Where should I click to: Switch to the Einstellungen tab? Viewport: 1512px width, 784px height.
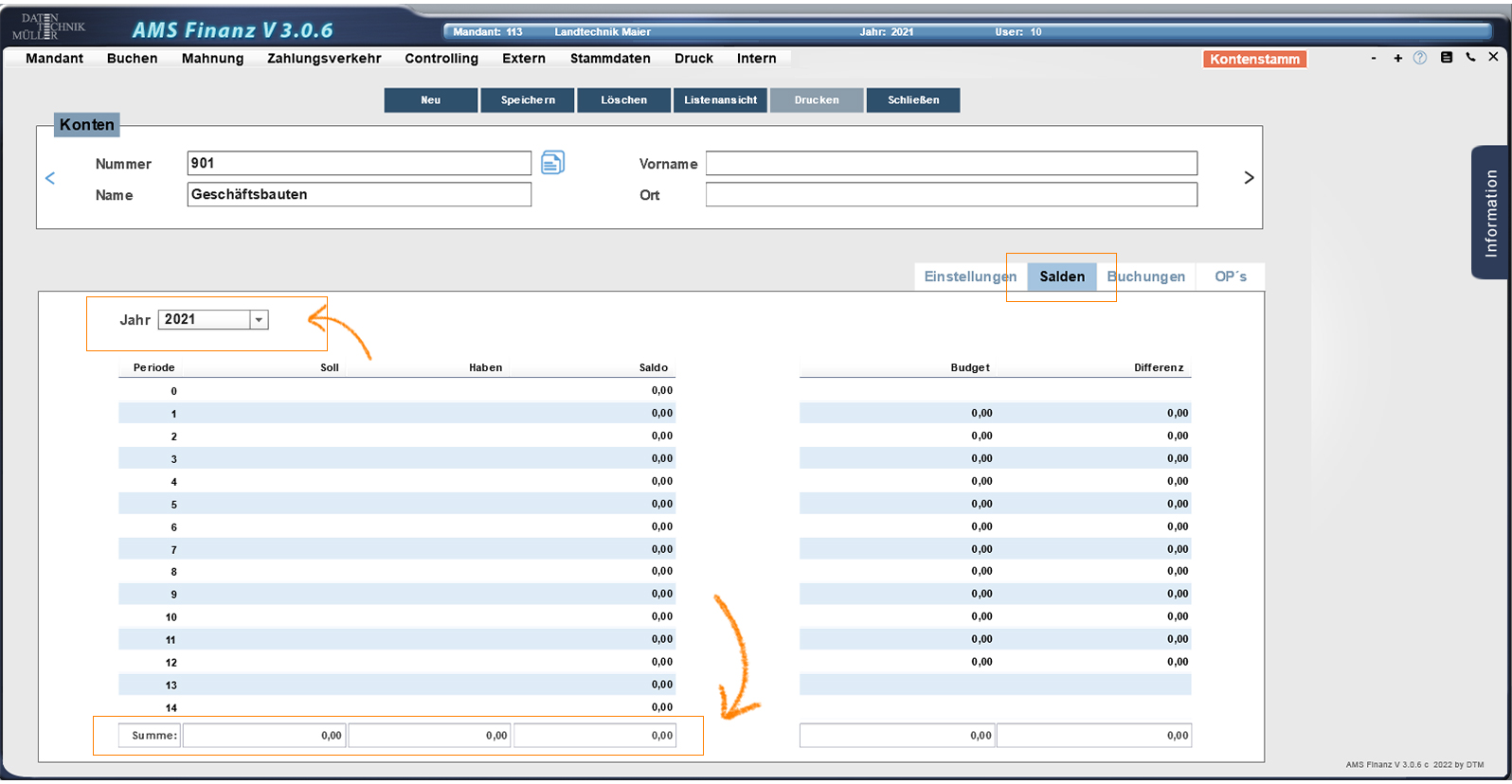pyautogui.click(x=969, y=276)
